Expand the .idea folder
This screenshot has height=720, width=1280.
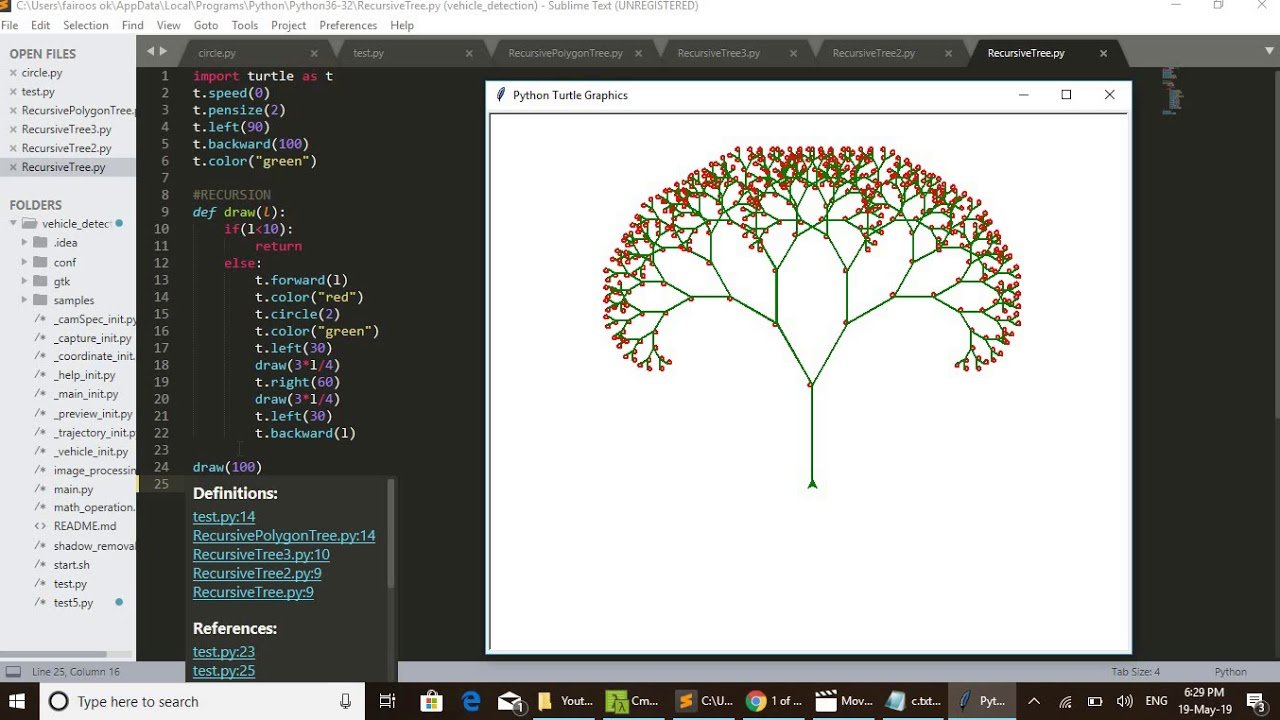click(x=25, y=243)
